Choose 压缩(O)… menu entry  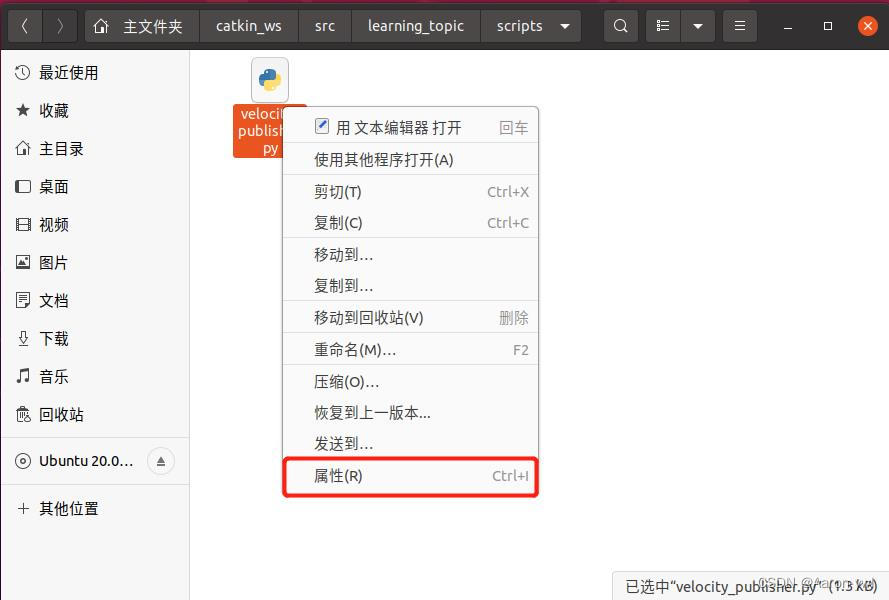click(410, 382)
